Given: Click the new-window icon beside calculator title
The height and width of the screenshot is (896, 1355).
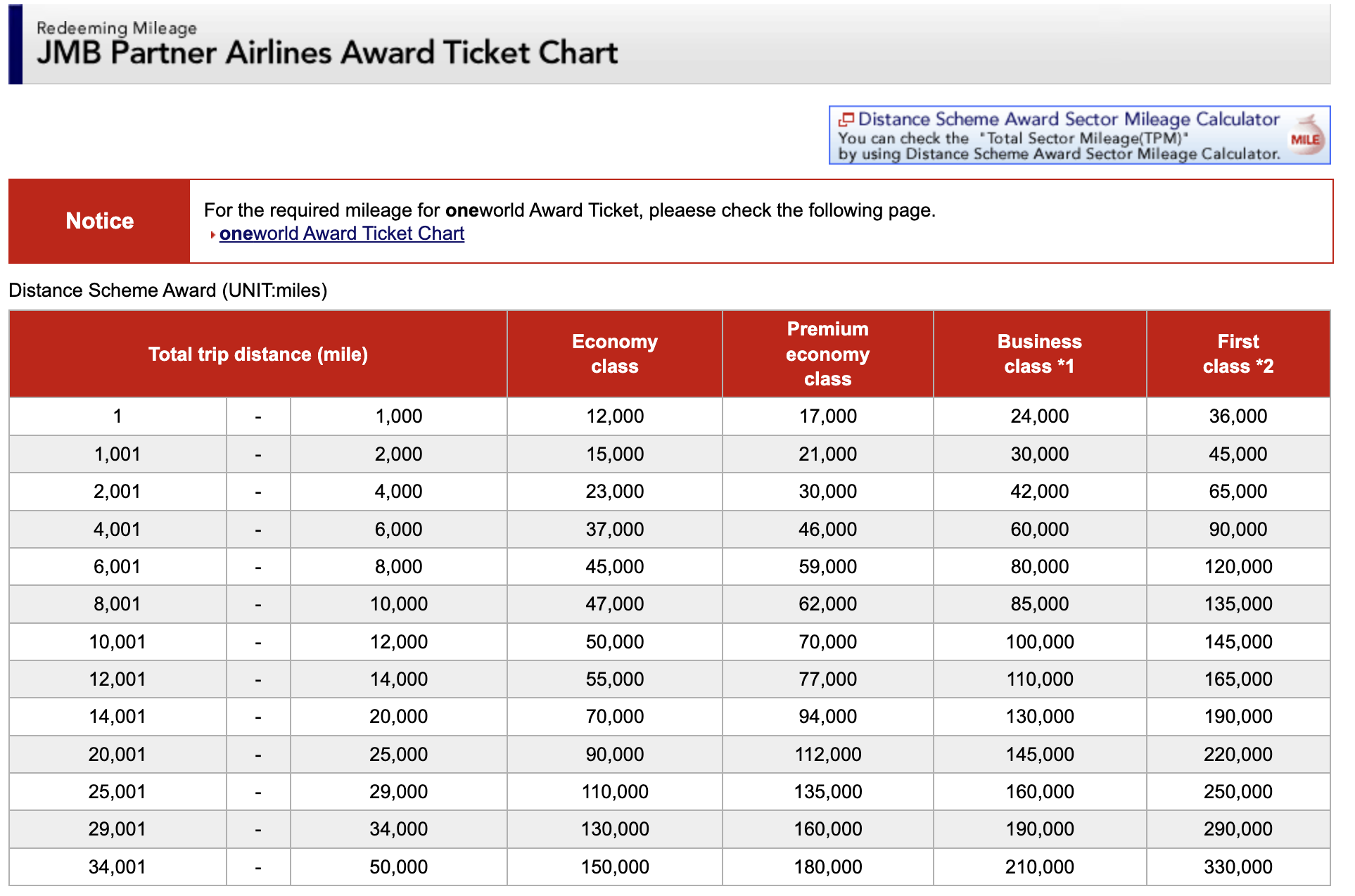Looking at the screenshot, I should pos(846,120).
